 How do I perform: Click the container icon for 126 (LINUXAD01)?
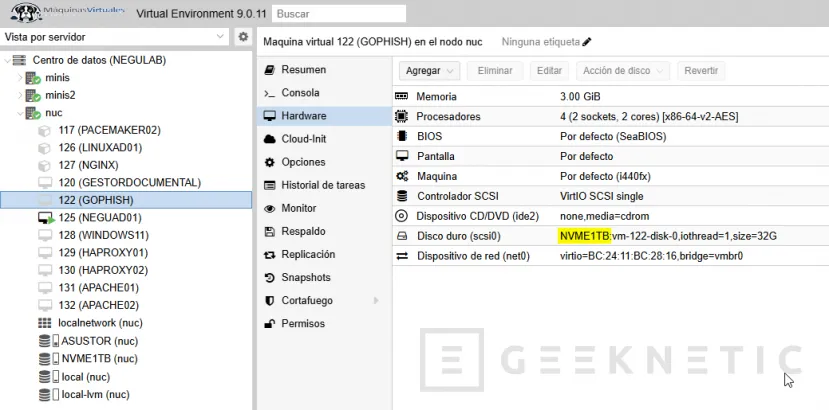[44, 148]
